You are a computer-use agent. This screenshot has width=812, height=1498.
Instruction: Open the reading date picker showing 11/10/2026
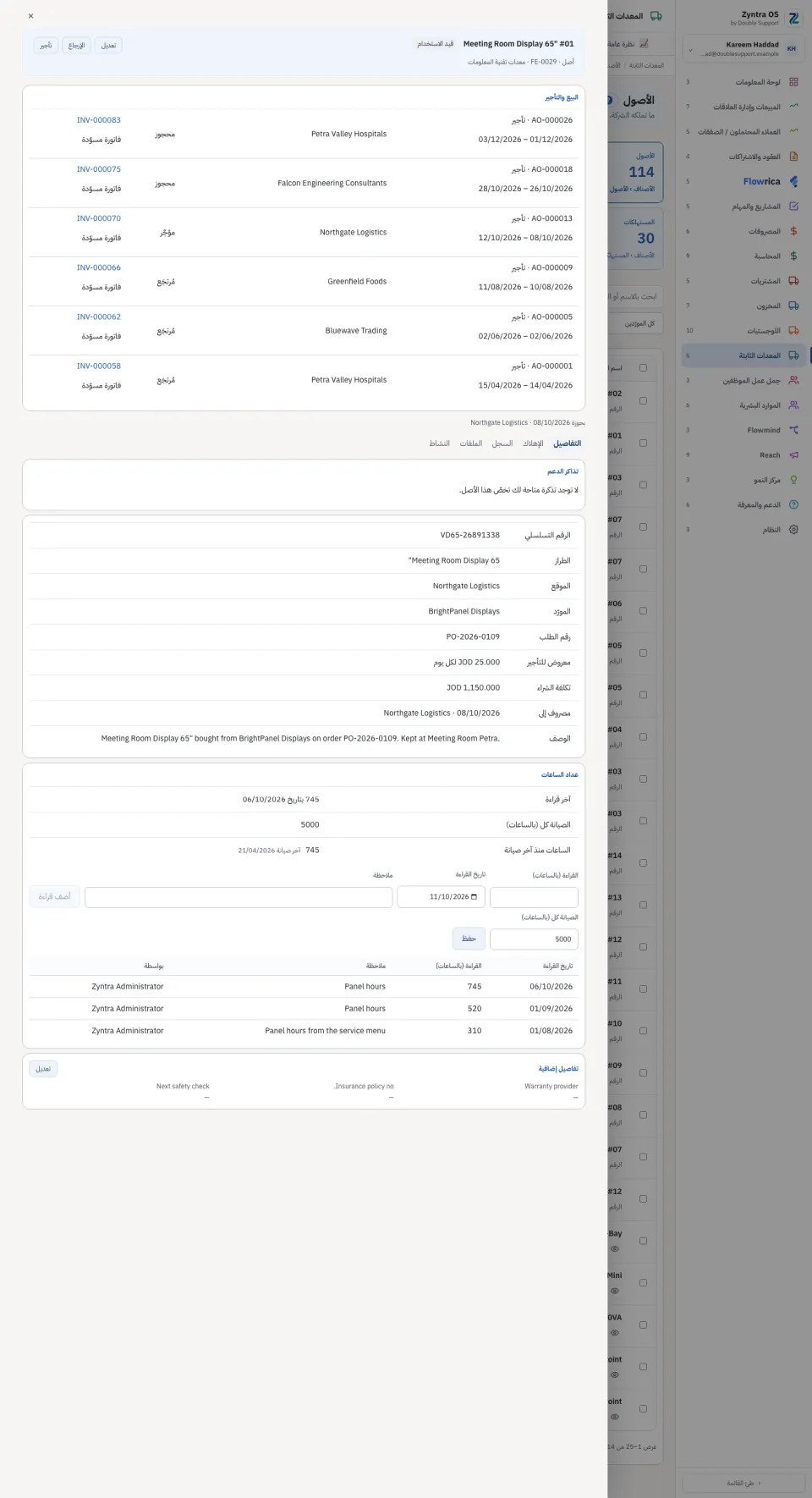[441, 897]
